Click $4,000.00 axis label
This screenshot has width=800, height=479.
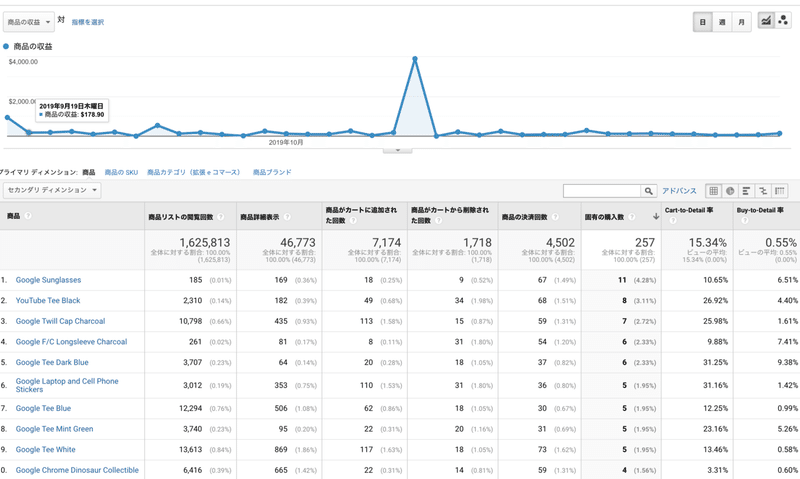click(x=23, y=62)
